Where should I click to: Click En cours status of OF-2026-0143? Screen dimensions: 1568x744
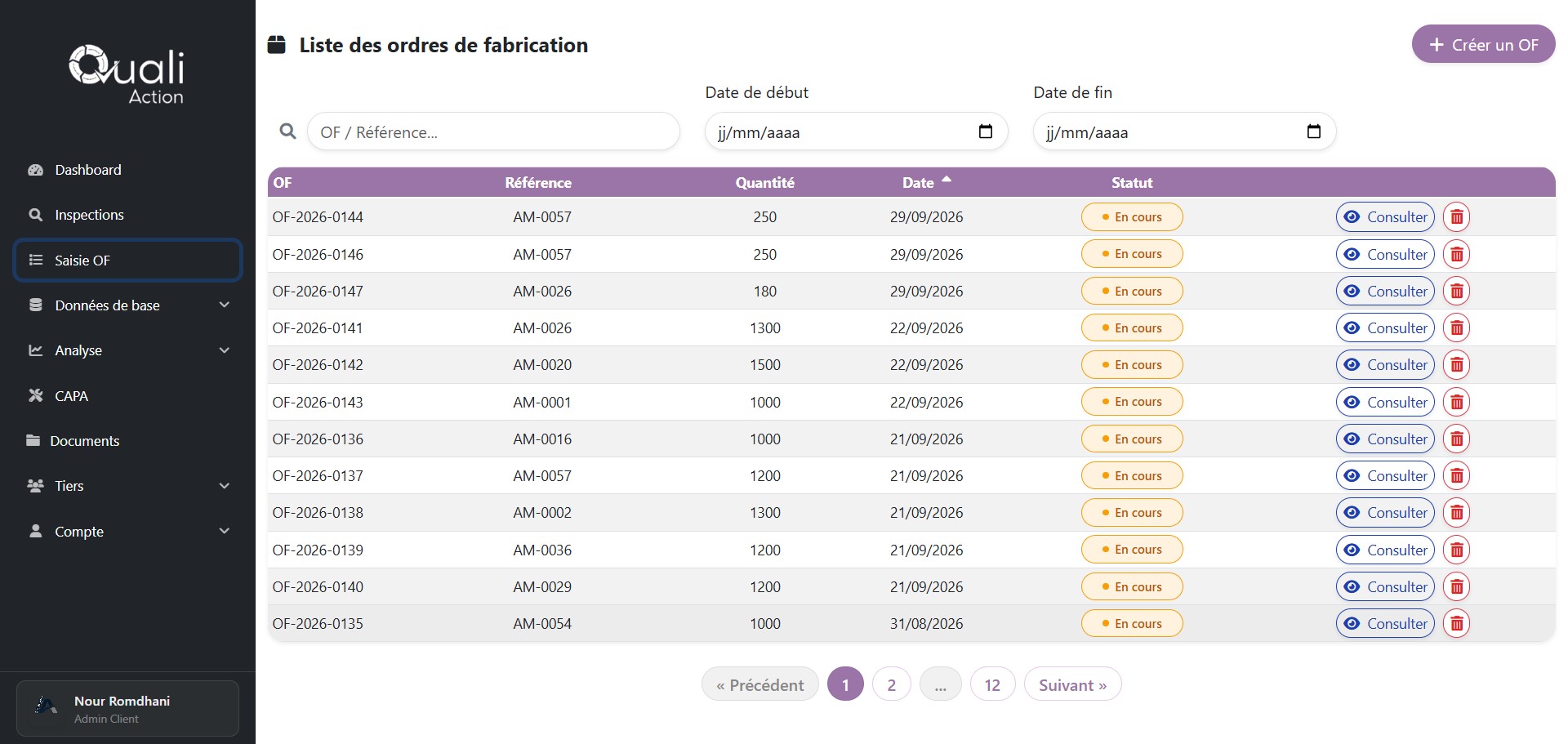pos(1132,402)
